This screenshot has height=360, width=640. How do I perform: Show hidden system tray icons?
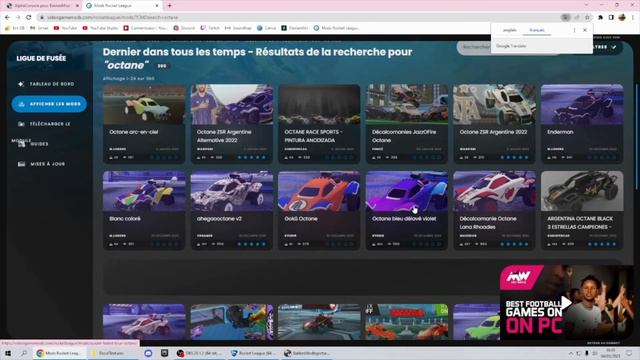click(x=571, y=353)
